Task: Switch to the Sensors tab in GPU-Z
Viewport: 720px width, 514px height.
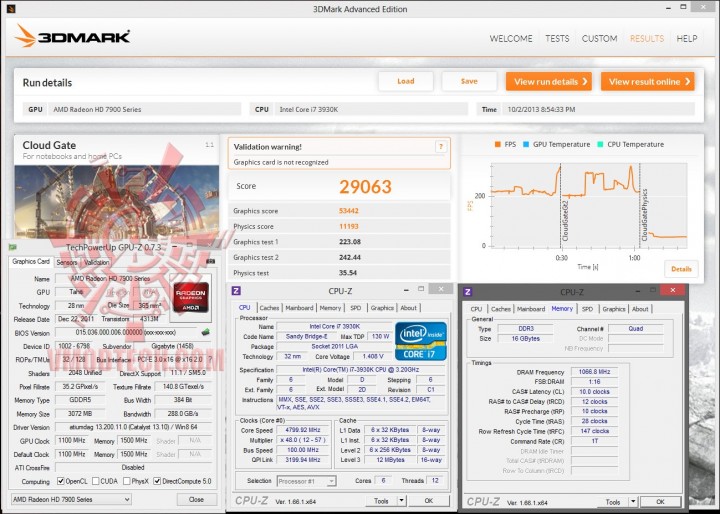Action: pos(67,262)
